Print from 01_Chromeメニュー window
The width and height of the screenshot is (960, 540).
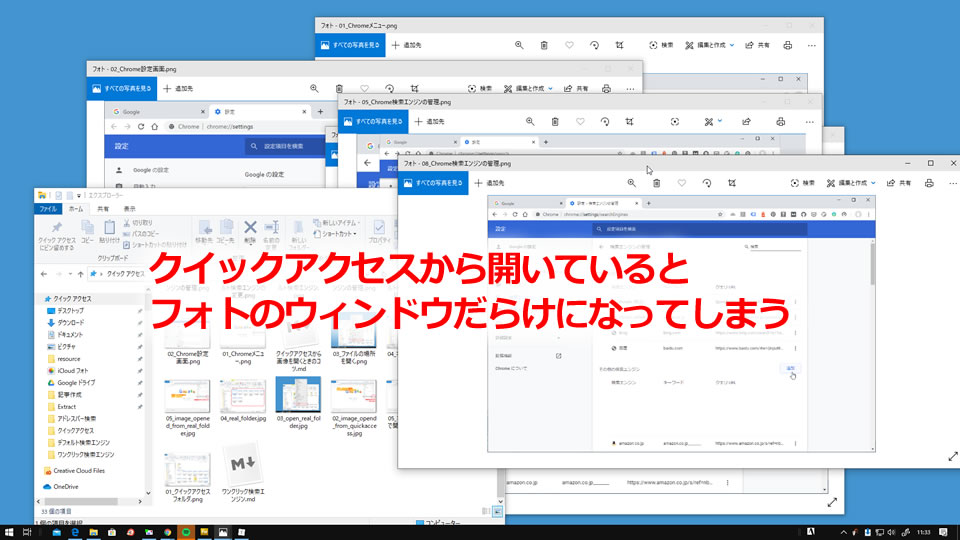787,45
